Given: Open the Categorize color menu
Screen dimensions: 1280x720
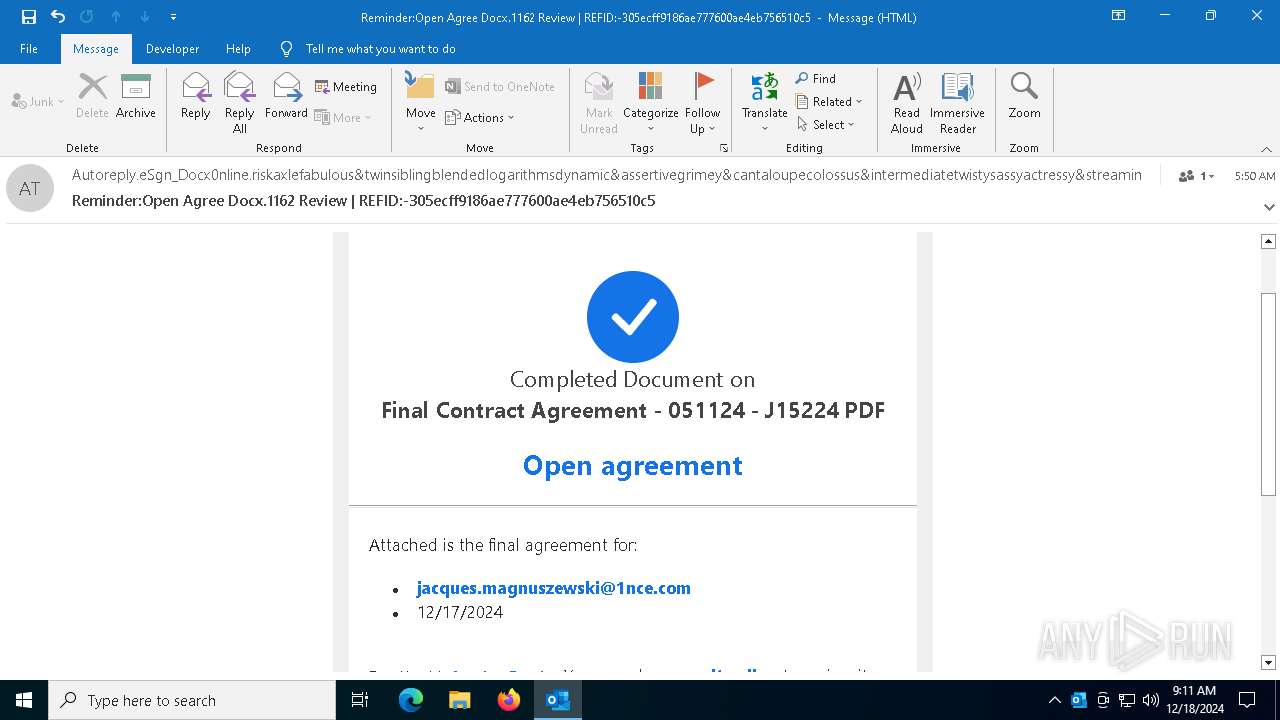Looking at the screenshot, I should (651, 102).
